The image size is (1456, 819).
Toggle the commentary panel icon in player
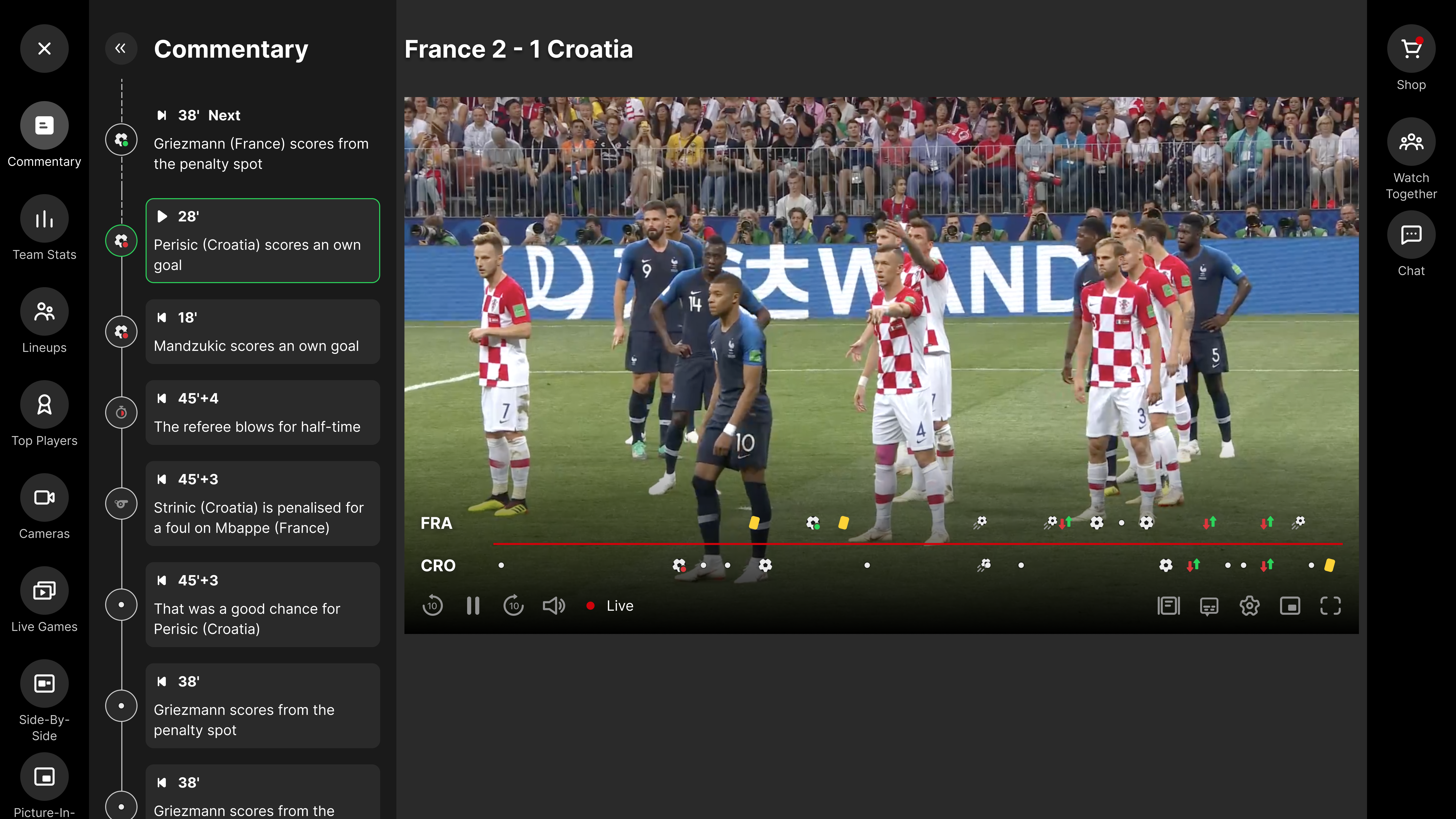1168,606
